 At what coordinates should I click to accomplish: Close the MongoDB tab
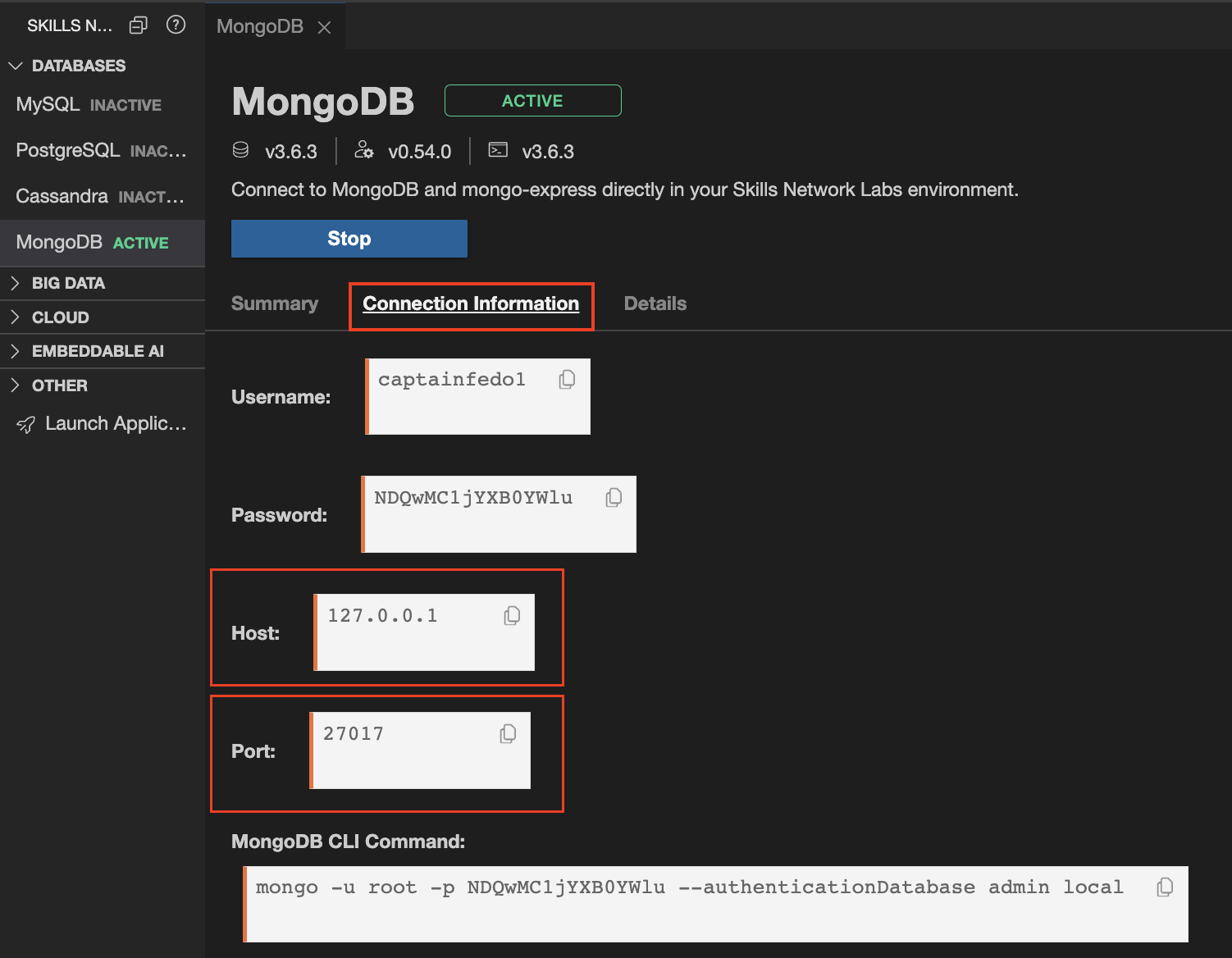(324, 27)
